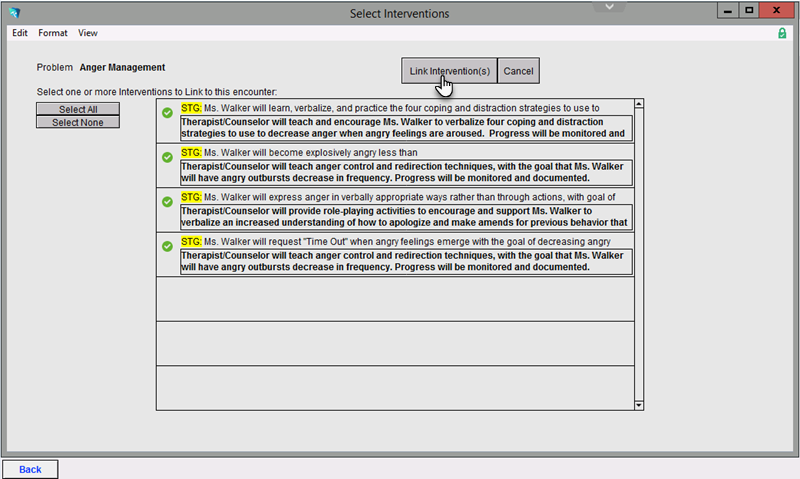Click scrollbar down arrow of interventions list
This screenshot has width=800, height=479.
tap(639, 406)
